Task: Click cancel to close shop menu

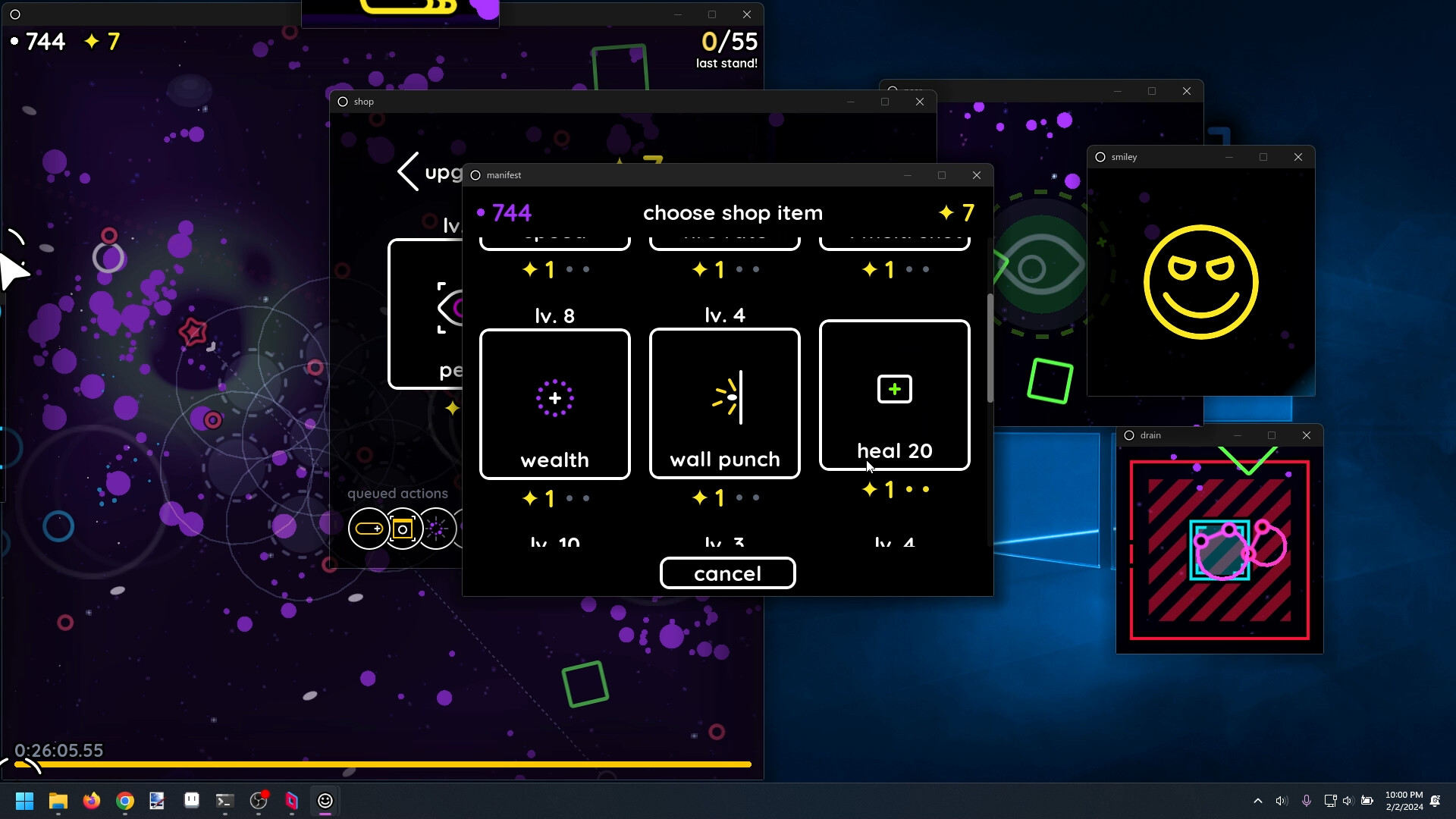Action: (729, 573)
